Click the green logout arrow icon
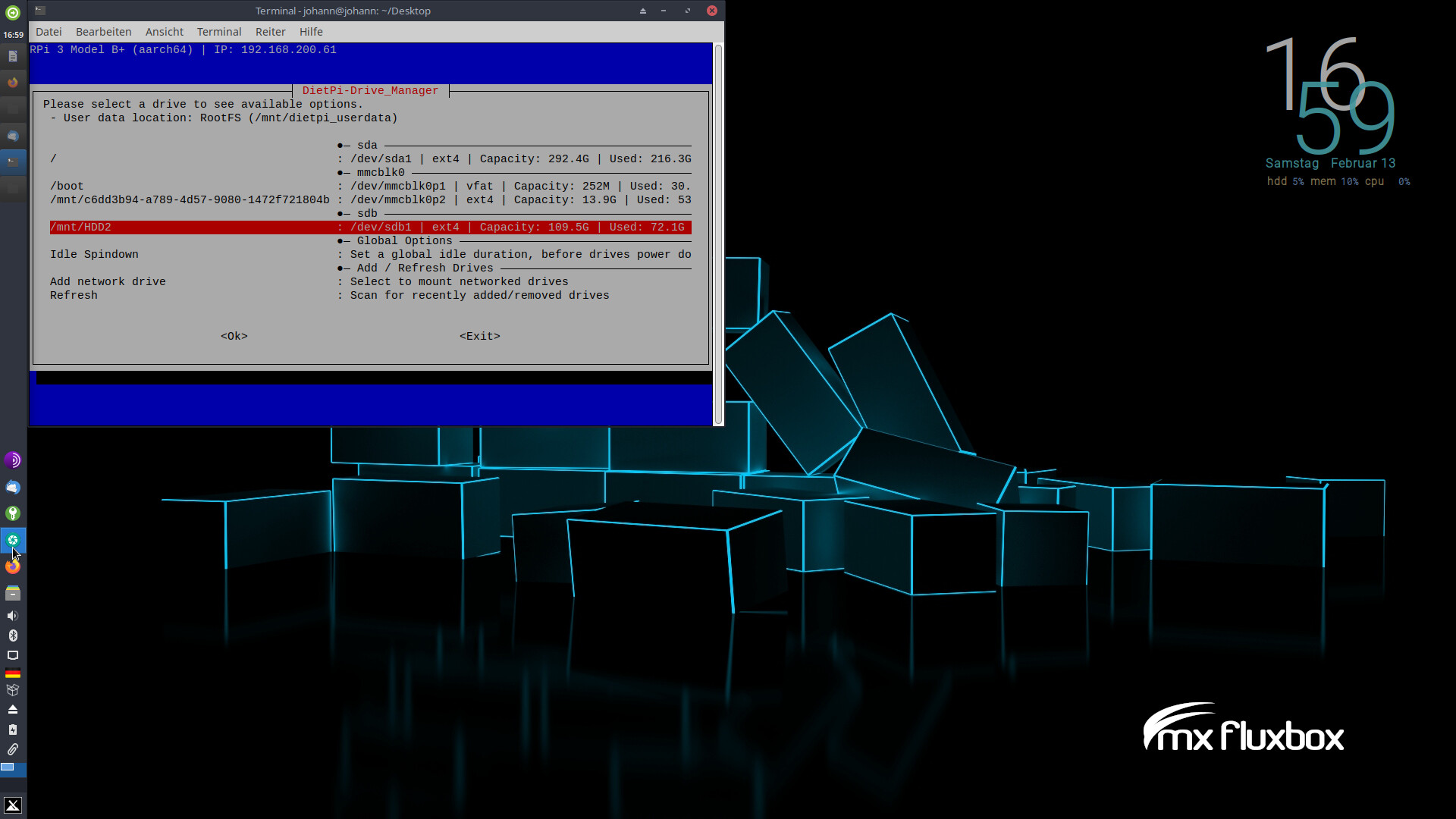Screen dimensions: 1456x819 coord(13,13)
